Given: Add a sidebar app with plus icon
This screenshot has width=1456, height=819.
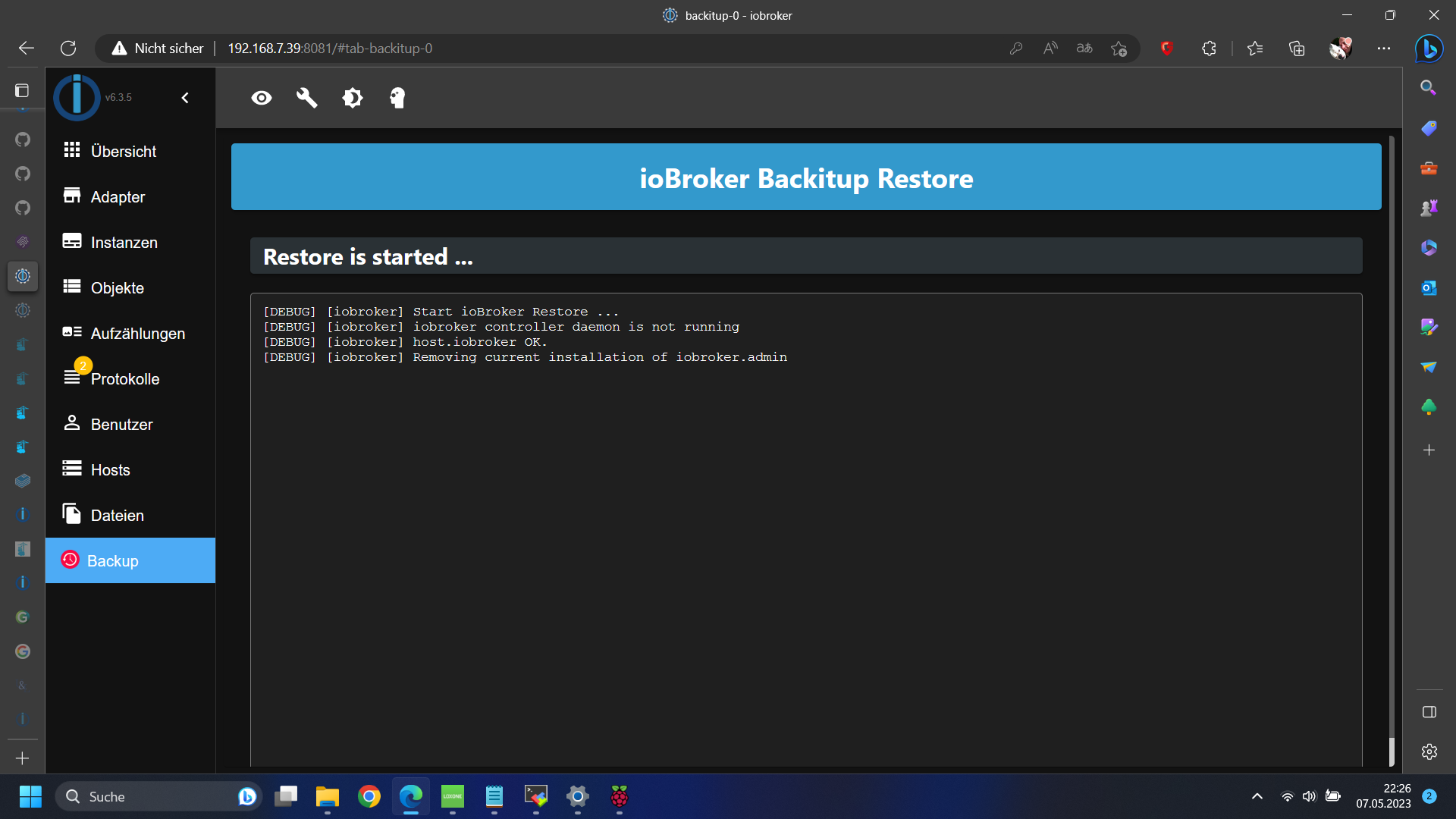Looking at the screenshot, I should tap(1429, 450).
